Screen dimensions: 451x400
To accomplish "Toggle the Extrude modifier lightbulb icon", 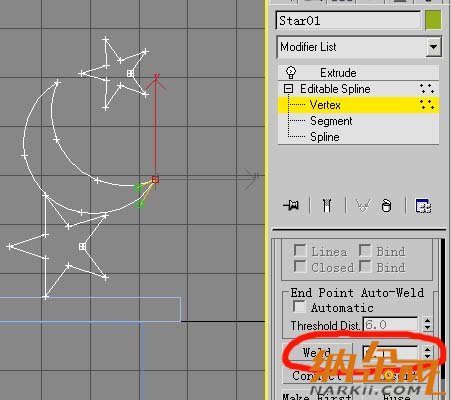I will point(291,72).
